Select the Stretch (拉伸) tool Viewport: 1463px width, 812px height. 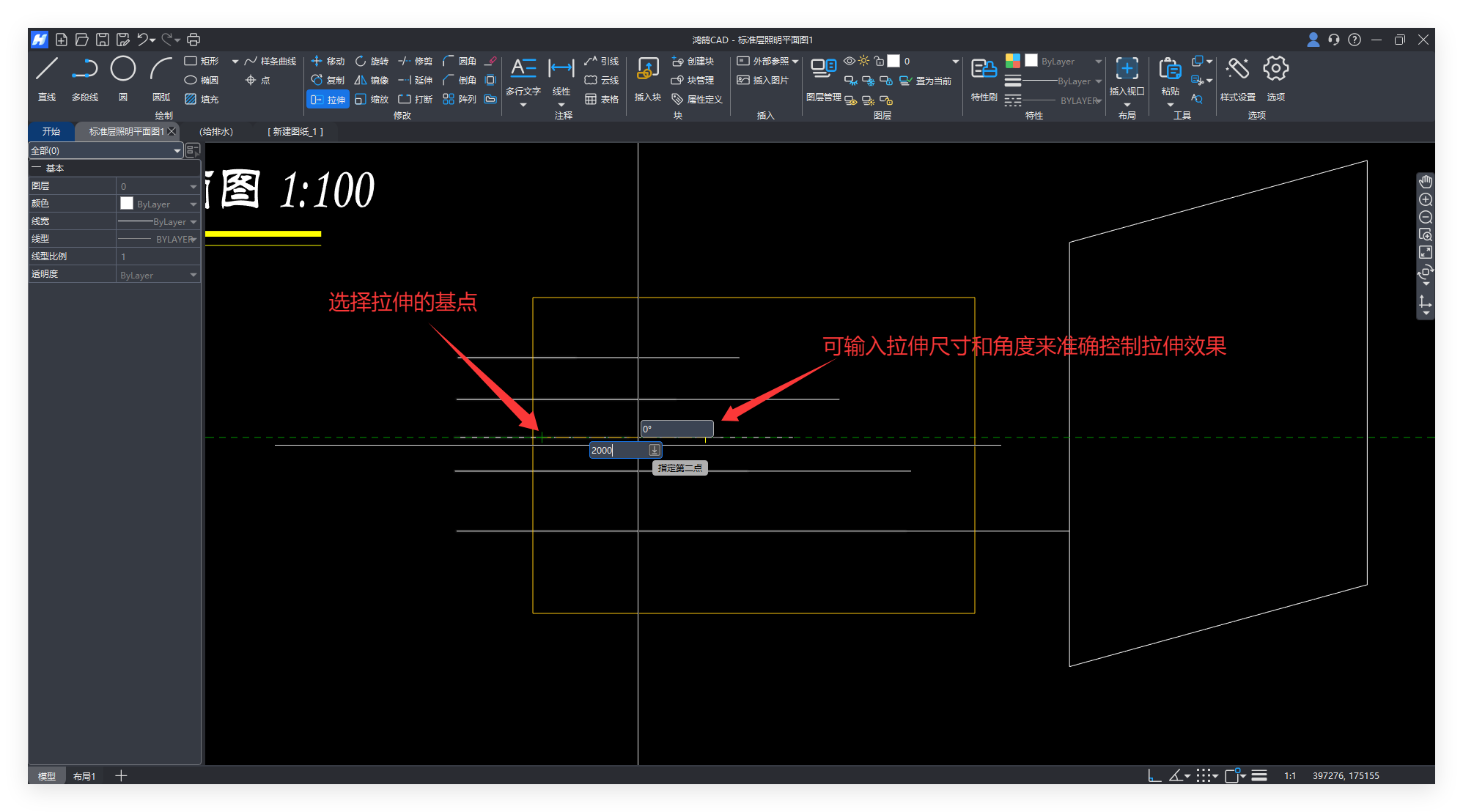tap(328, 100)
